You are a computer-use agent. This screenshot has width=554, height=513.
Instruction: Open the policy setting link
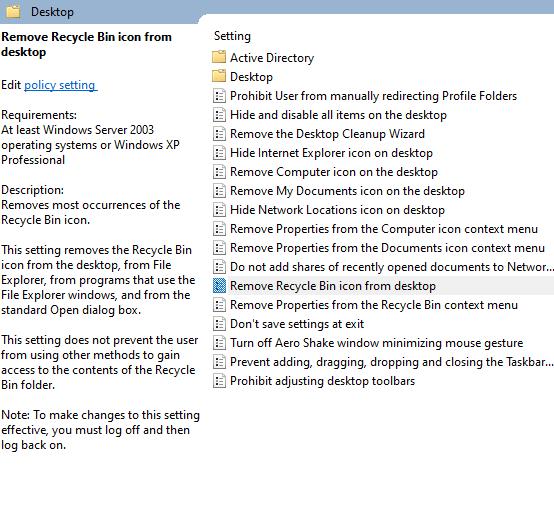(x=60, y=85)
